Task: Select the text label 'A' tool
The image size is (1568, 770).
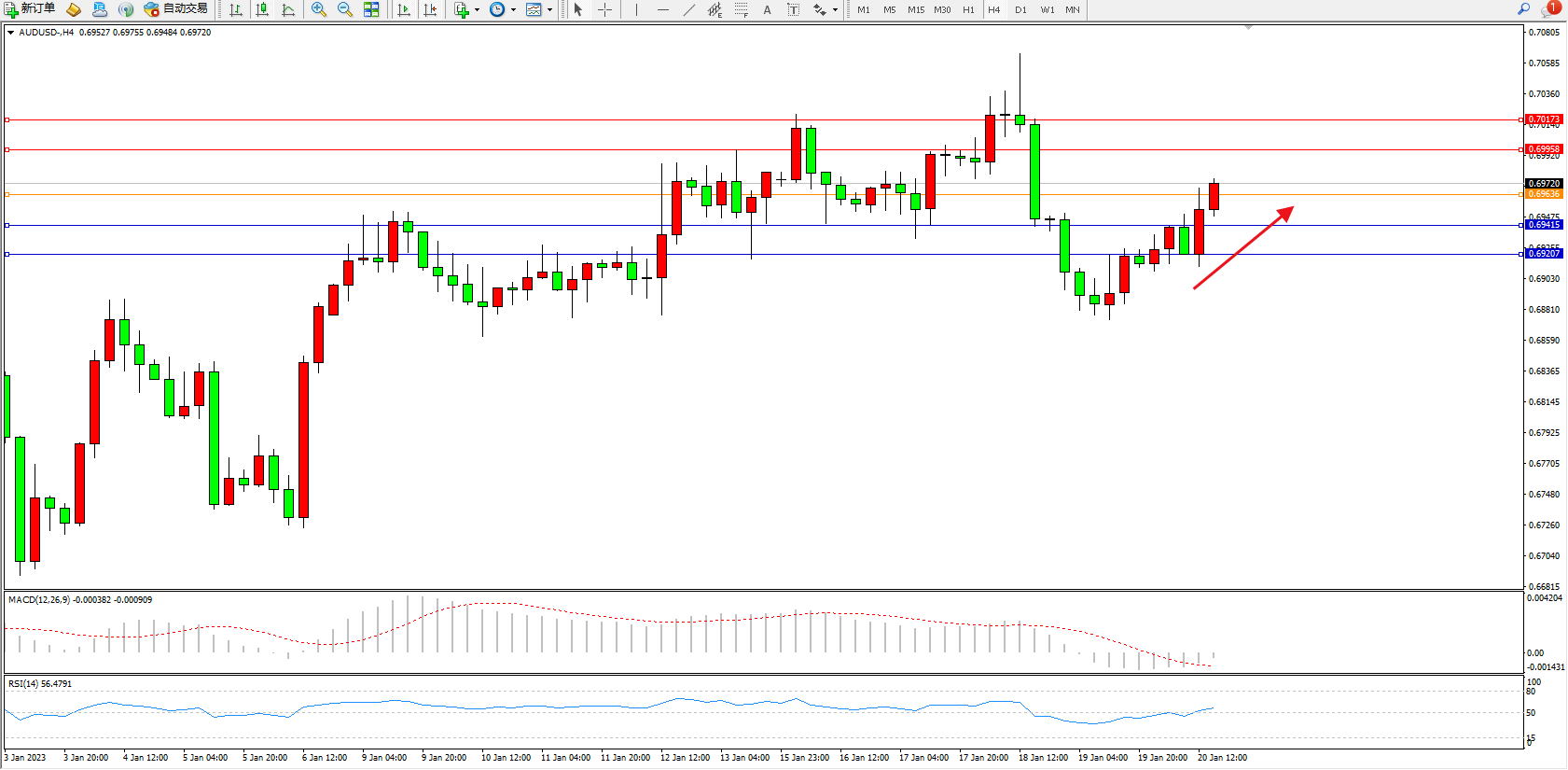Action: (x=767, y=9)
